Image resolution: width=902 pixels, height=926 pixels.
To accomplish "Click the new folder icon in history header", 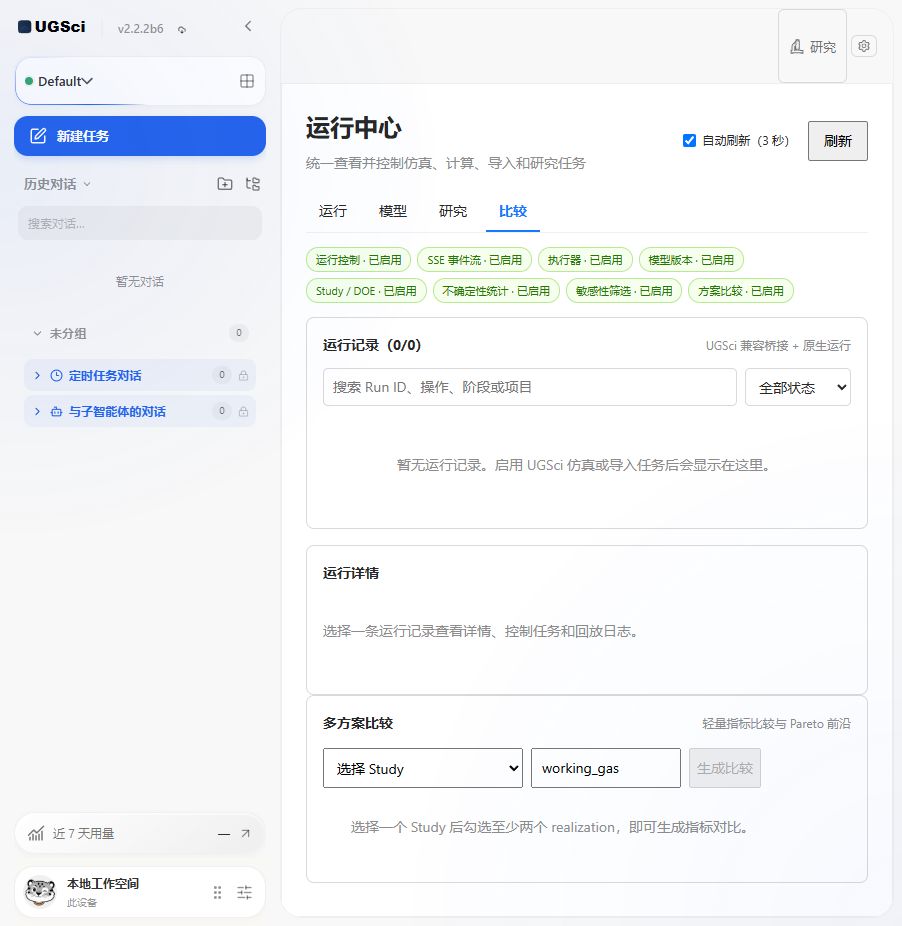I will tap(224, 184).
